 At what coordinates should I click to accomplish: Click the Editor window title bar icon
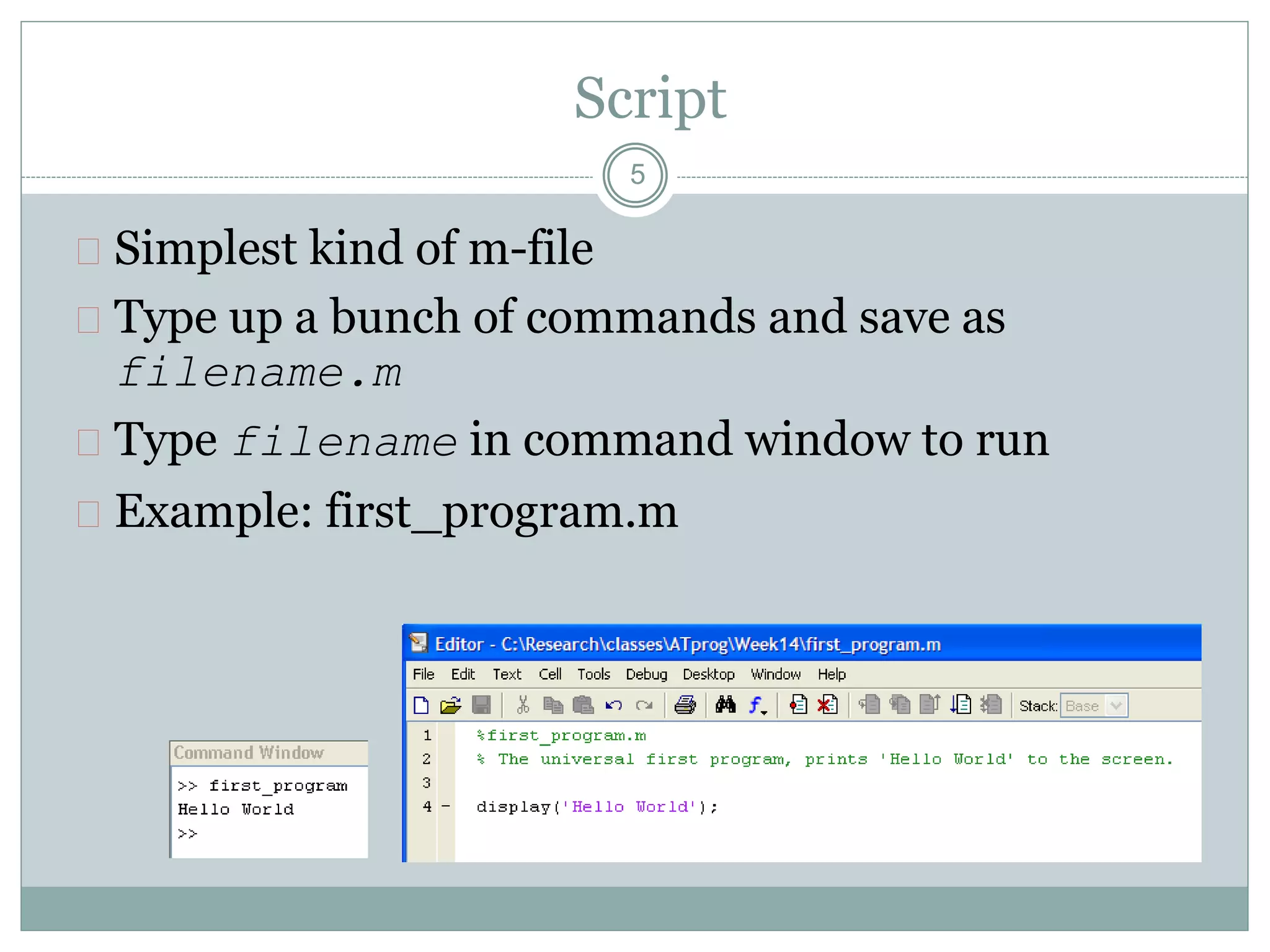(x=419, y=643)
